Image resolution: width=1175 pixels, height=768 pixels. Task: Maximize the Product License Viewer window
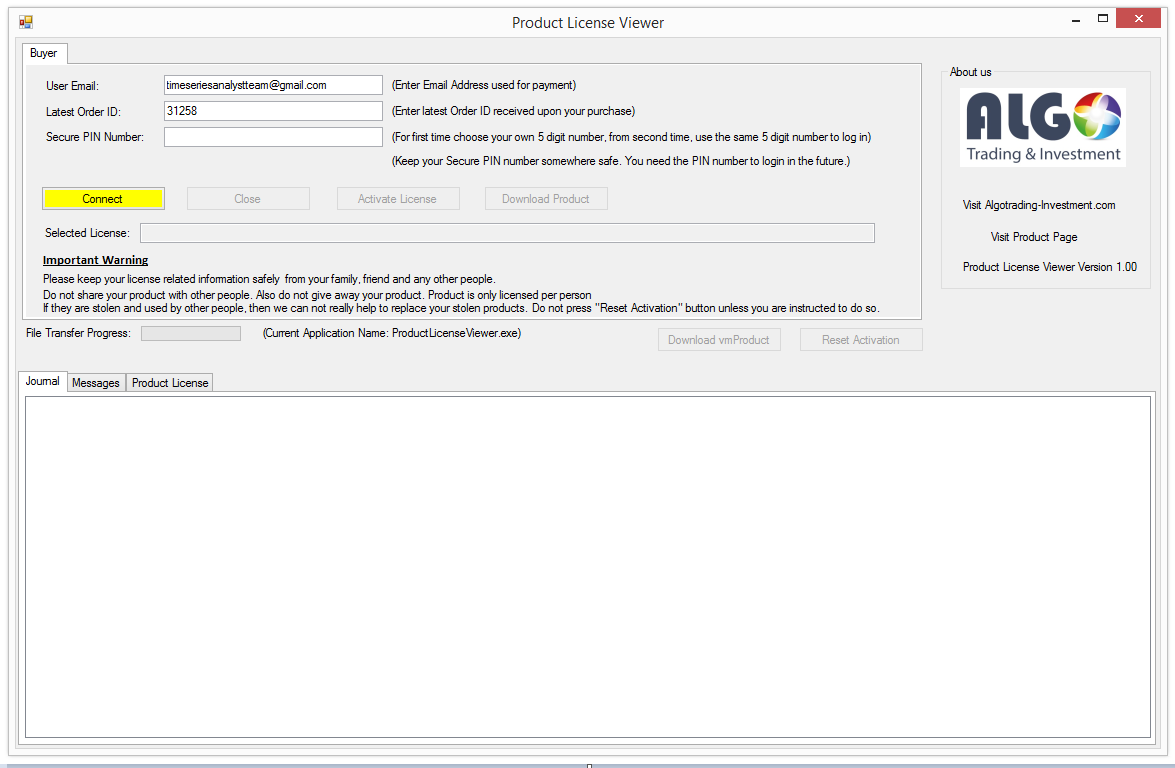[x=1103, y=18]
